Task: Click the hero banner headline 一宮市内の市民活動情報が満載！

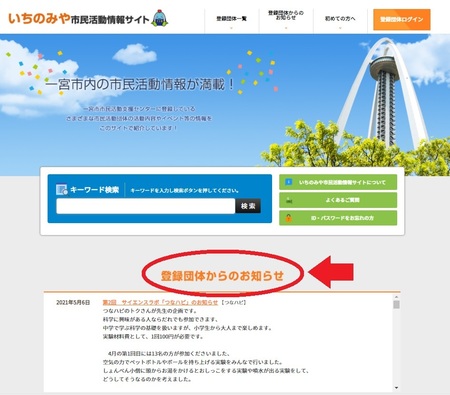Action: pyautogui.click(x=140, y=85)
